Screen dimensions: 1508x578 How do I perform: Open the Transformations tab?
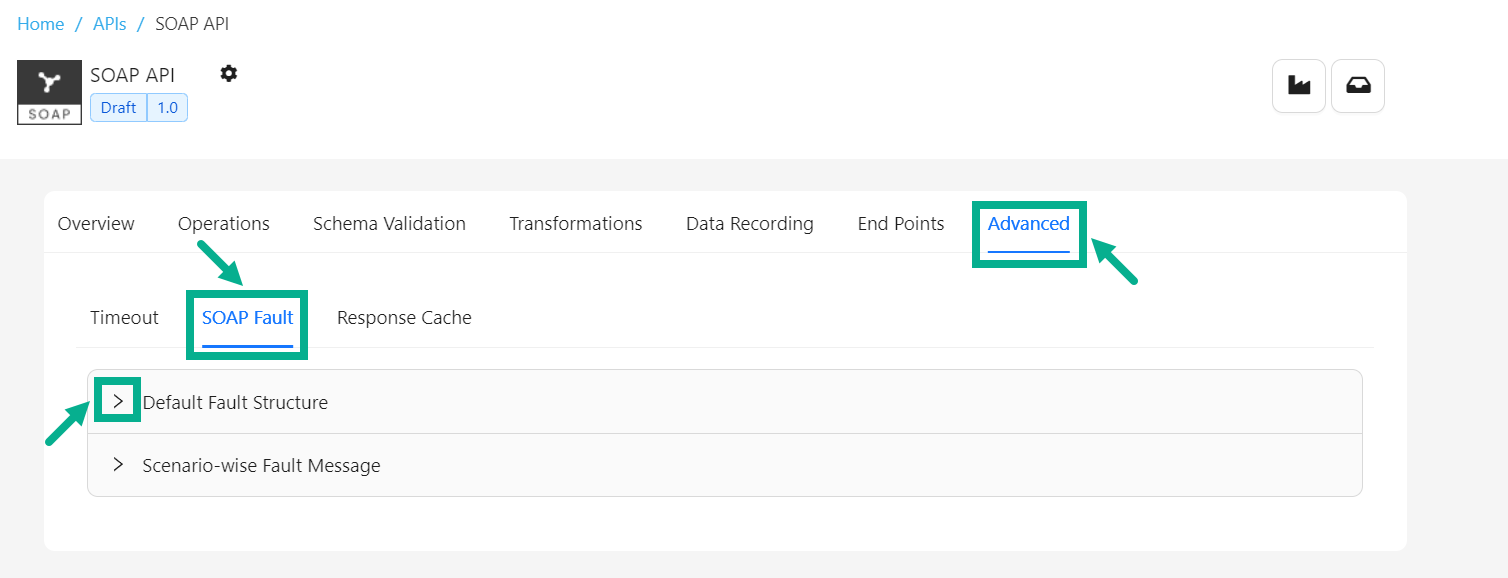(x=576, y=224)
